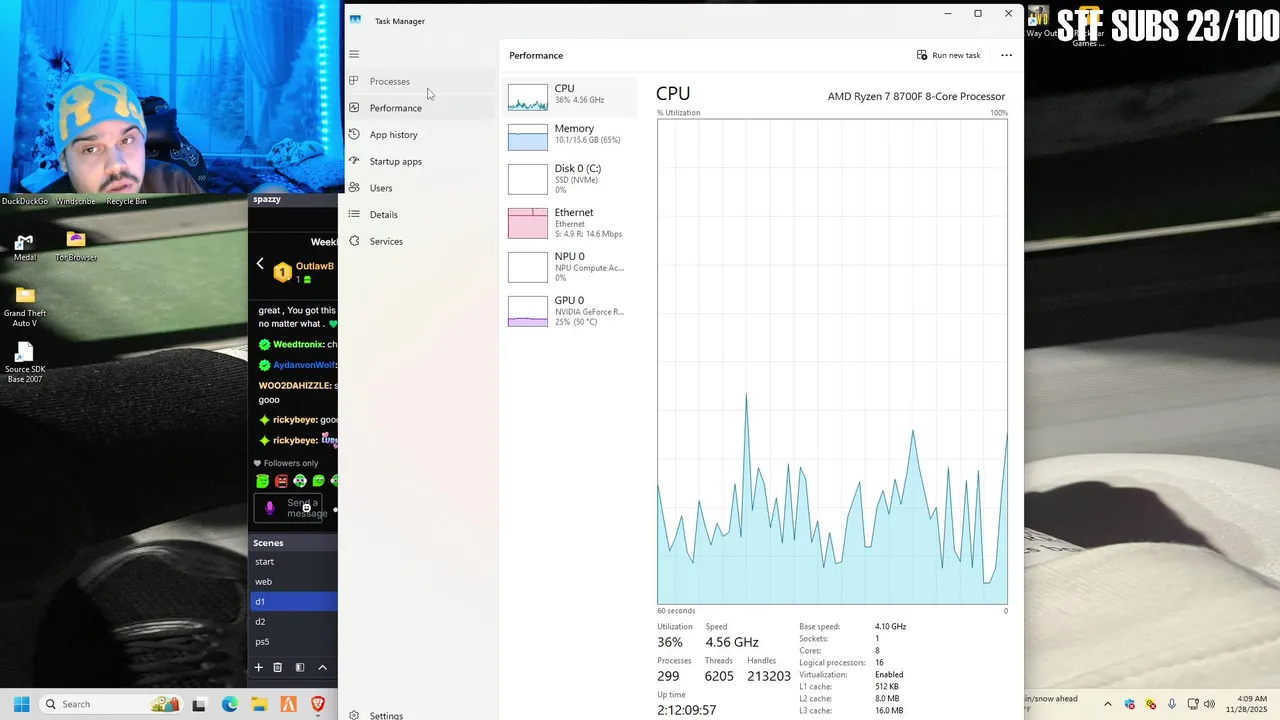
Task: Click the Base speed 4.10 GHz value
Action: [x=890, y=627]
